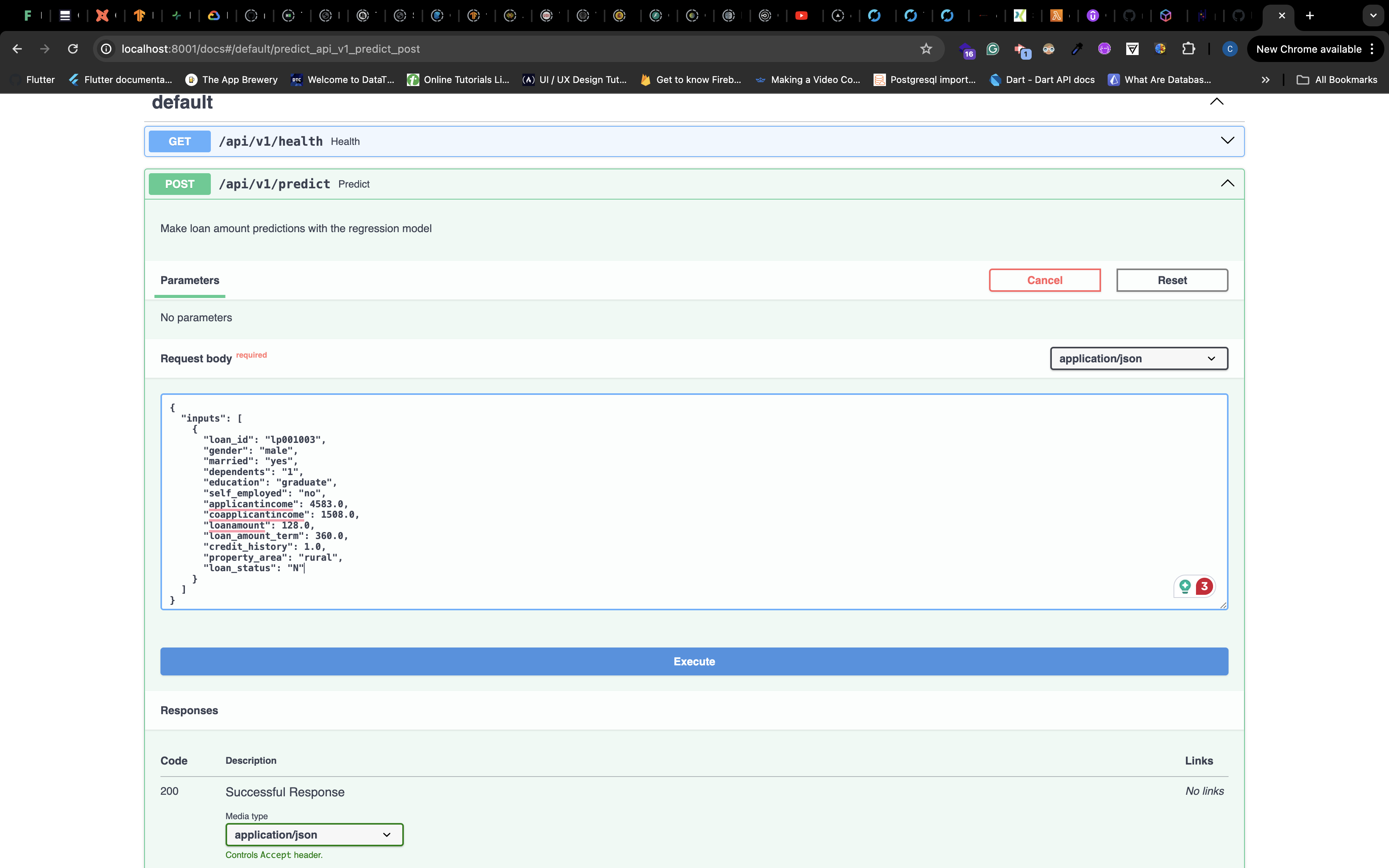Click the site information icon in address bar
This screenshot has width=1389, height=868.
(x=106, y=49)
